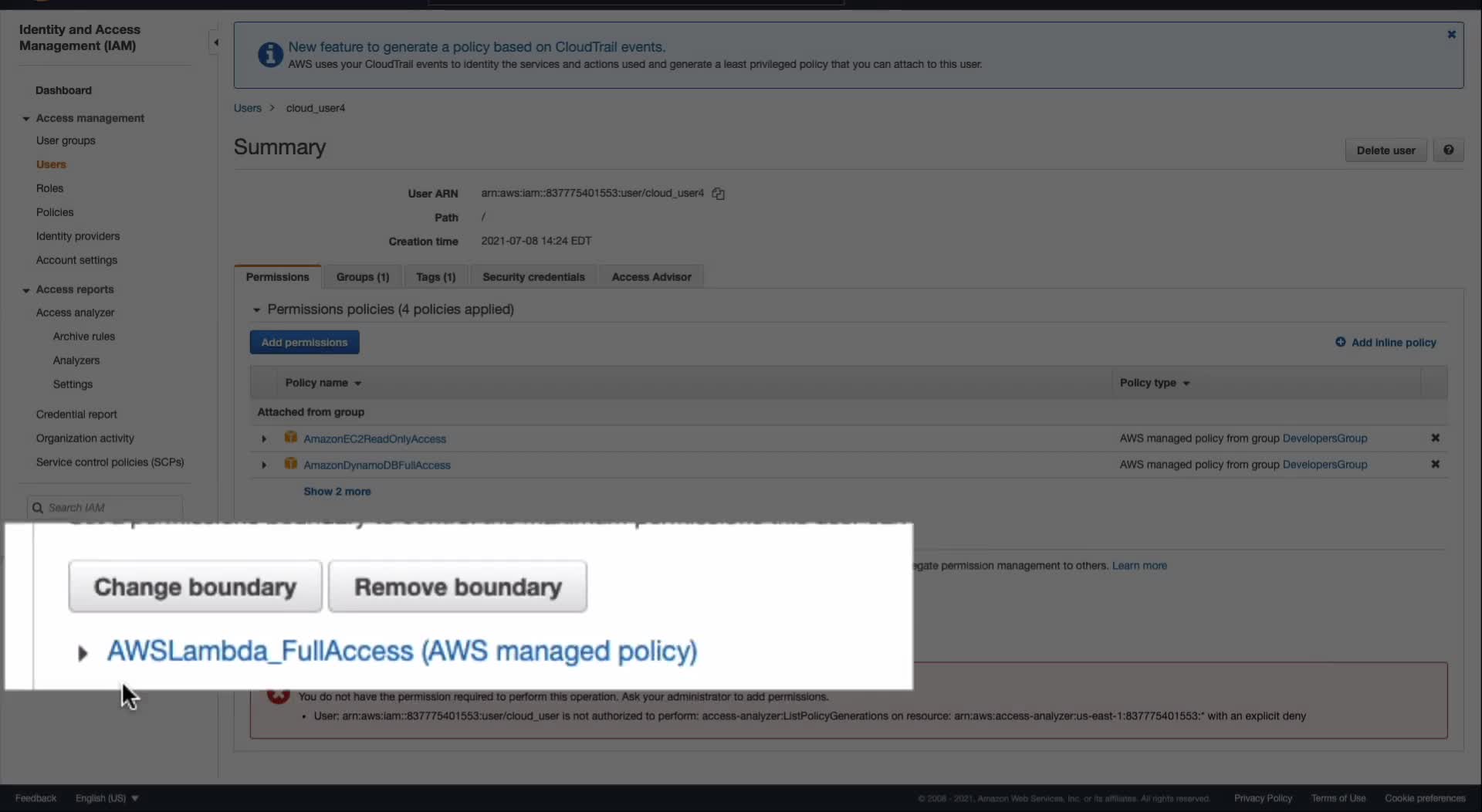This screenshot has height=812, width=1482.
Task: Click the AmazonDynamoDBFullAccess policy box icon
Action: coord(291,464)
